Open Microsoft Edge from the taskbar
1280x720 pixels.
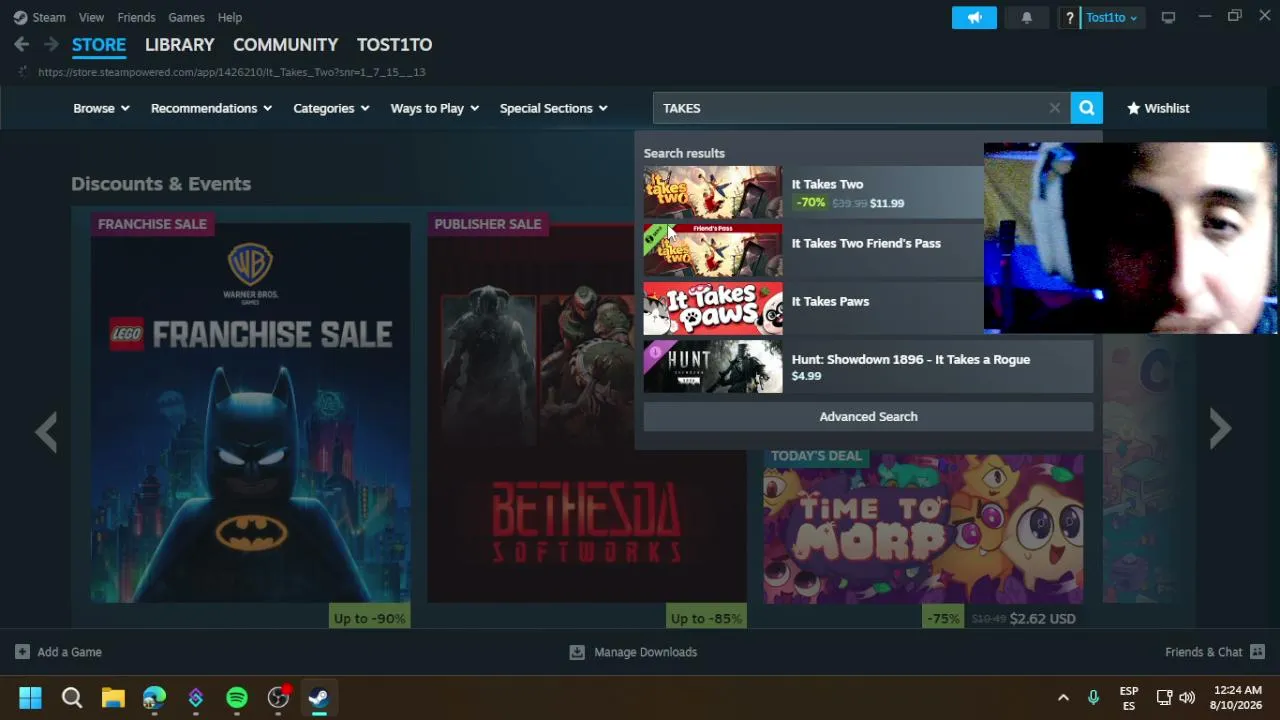tap(154, 698)
